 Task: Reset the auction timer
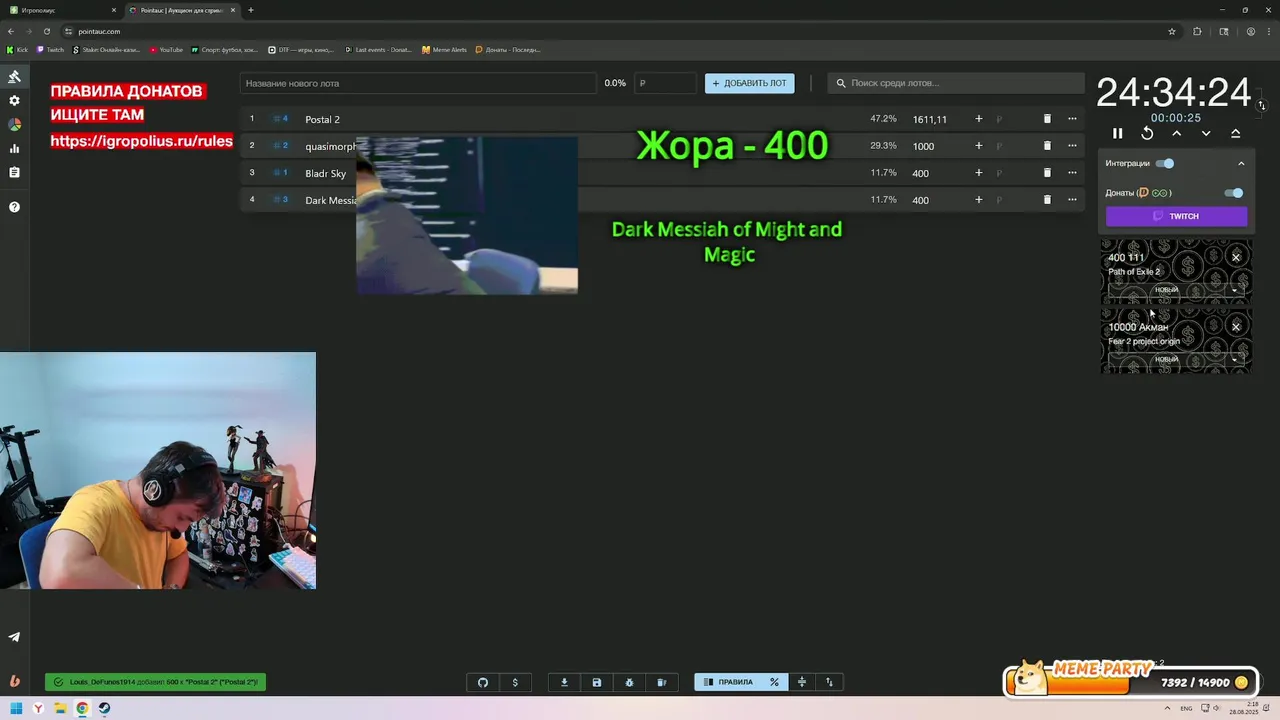pyautogui.click(x=1147, y=134)
